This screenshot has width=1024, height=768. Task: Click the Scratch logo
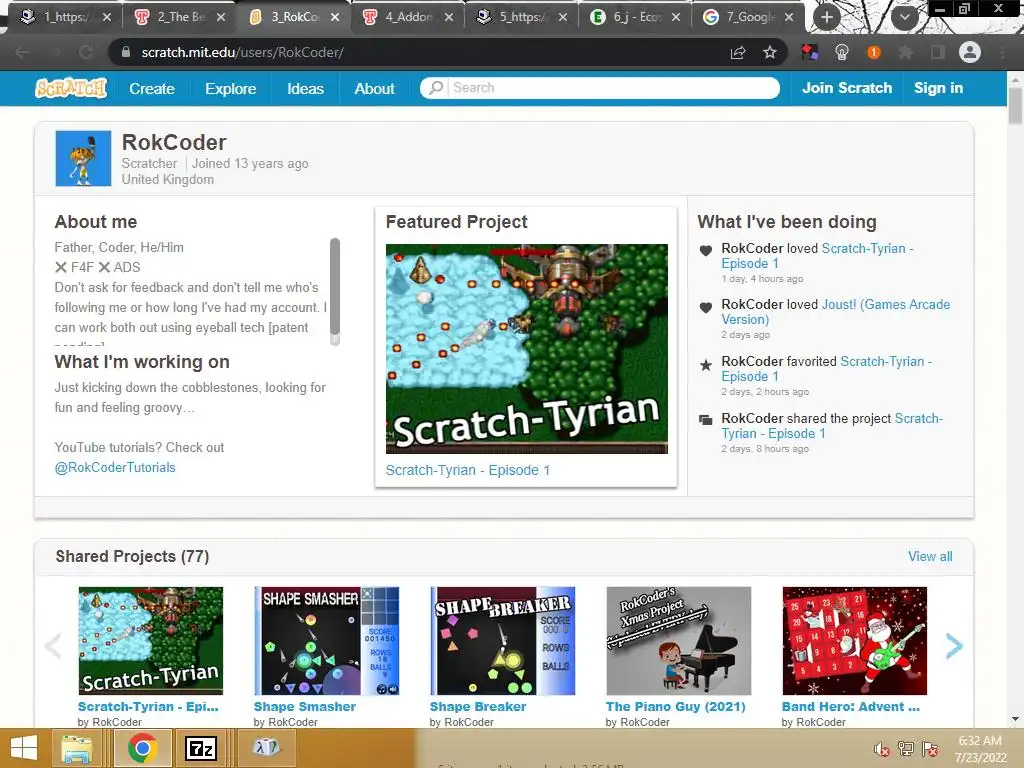71,88
